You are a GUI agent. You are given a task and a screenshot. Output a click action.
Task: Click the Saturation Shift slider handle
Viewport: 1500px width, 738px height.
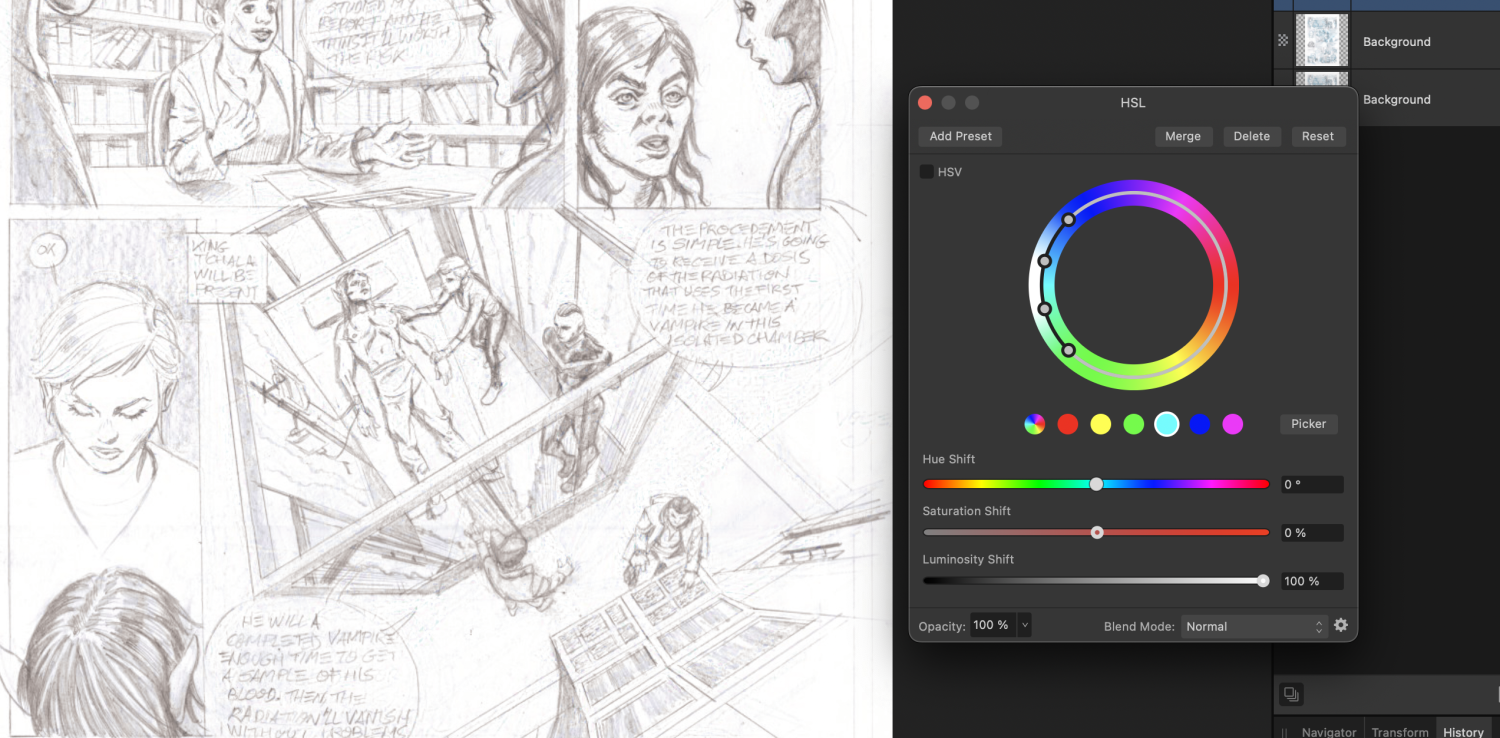click(1097, 532)
